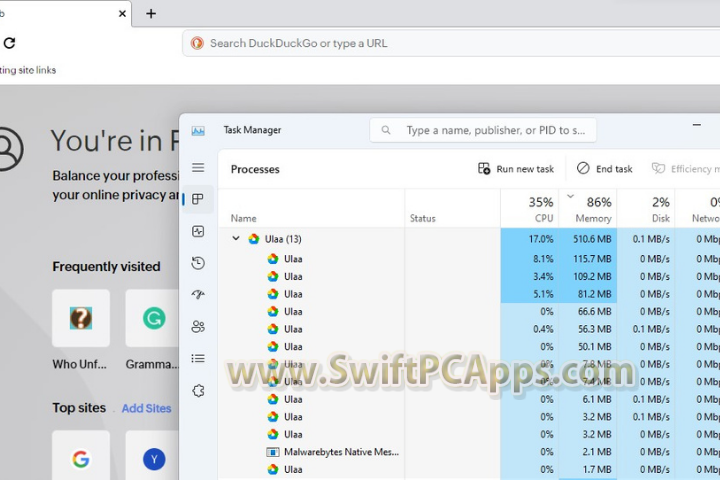Click the DuckDuckGo search address bar

pos(450,43)
